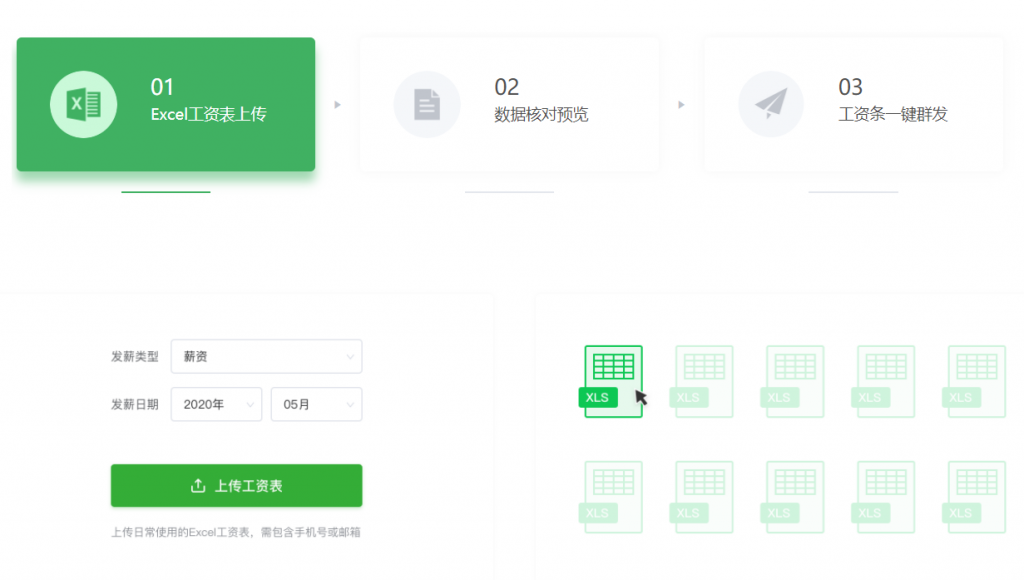Click the paper plane icon in step 03
Viewport: 1024px width, 580px height.
(771, 104)
